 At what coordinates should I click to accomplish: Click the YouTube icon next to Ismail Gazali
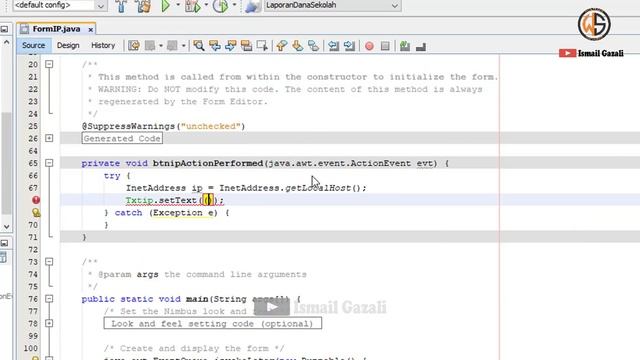567,53
